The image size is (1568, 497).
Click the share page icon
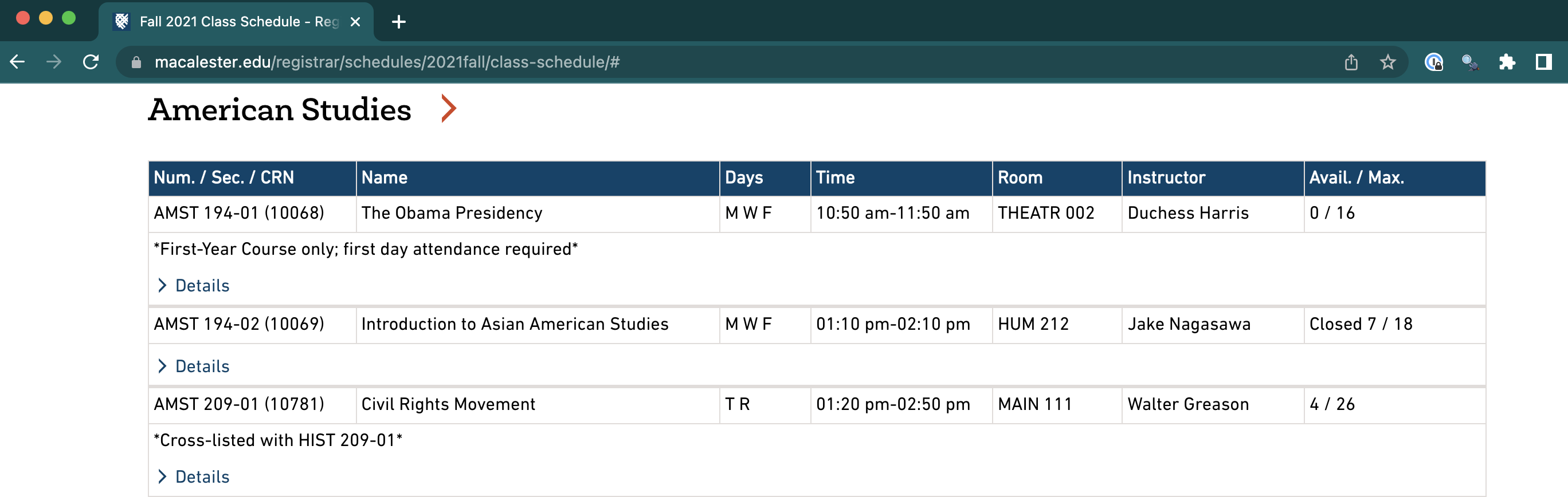coord(1351,62)
